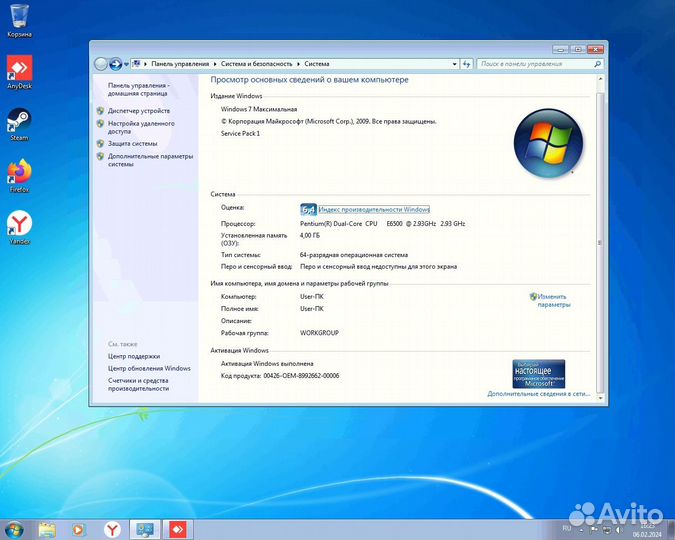Click the Windows logo image
The image size is (675, 540).
tap(548, 143)
